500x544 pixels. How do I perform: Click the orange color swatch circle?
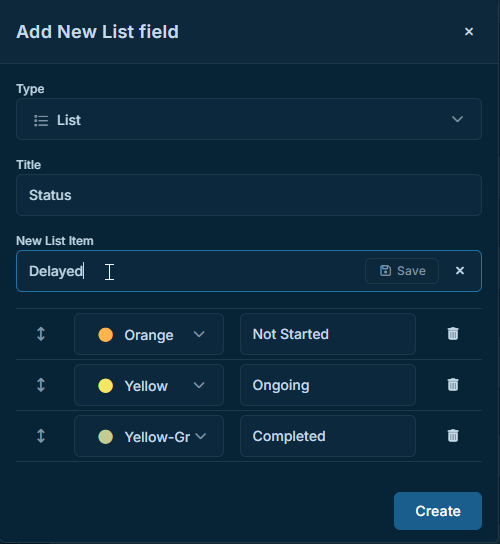(105, 335)
